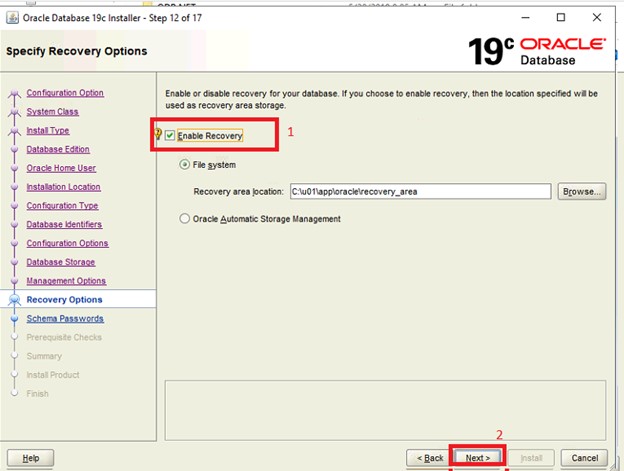Toggle the Enable Recovery checkbox
Image resolution: width=624 pixels, height=471 pixels.
[170, 135]
